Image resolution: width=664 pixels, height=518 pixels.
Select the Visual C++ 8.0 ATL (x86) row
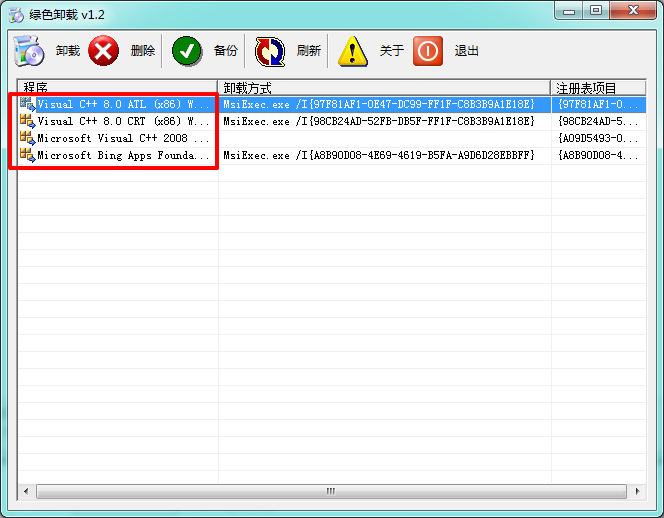point(332,104)
